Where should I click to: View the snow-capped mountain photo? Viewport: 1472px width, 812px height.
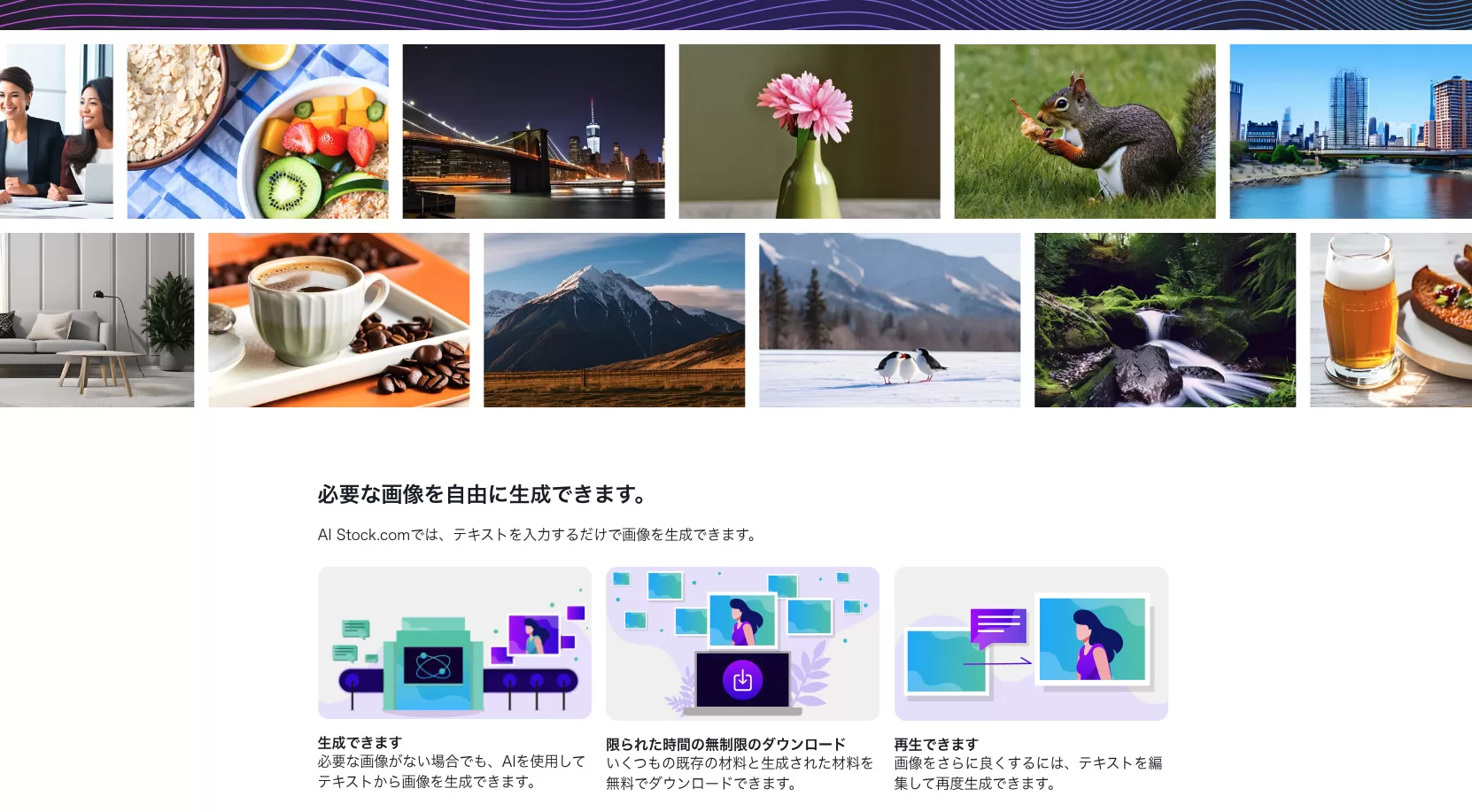(x=615, y=320)
